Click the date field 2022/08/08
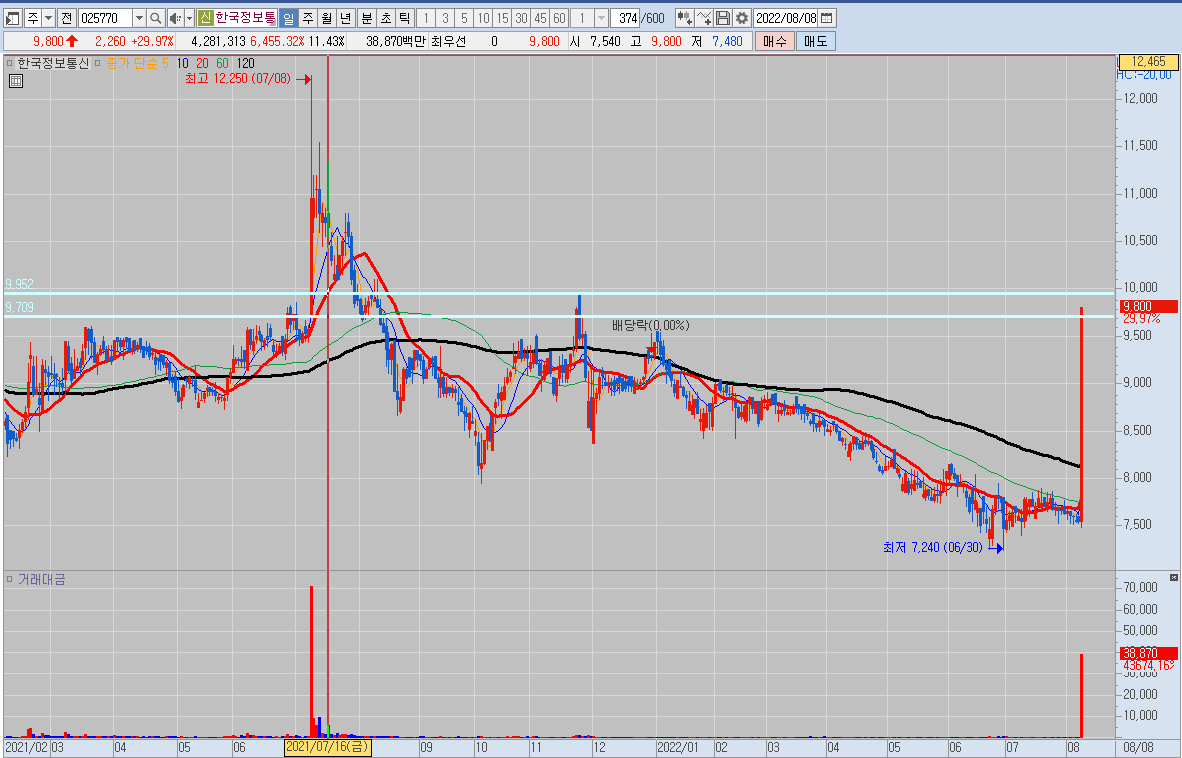The height and width of the screenshot is (758, 1182). click(x=785, y=18)
